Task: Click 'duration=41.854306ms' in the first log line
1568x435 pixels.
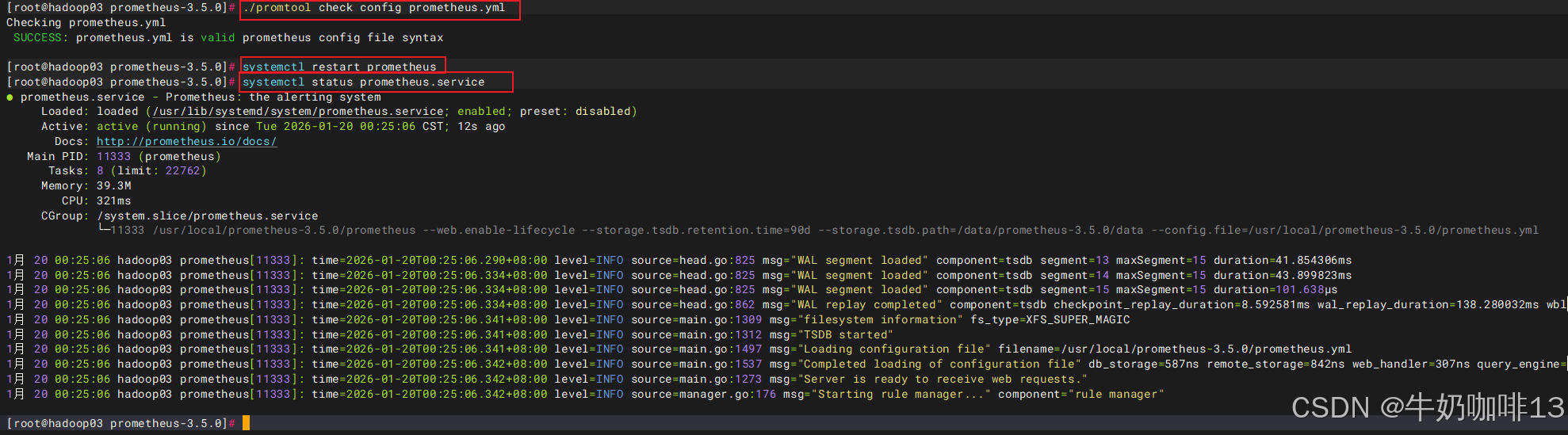Action: click(1283, 260)
